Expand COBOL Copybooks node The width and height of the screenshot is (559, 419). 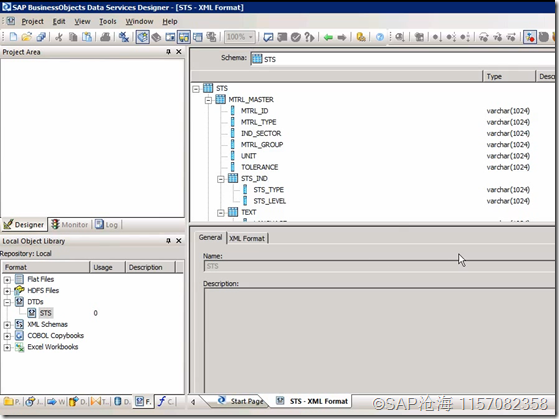click(x=7, y=336)
